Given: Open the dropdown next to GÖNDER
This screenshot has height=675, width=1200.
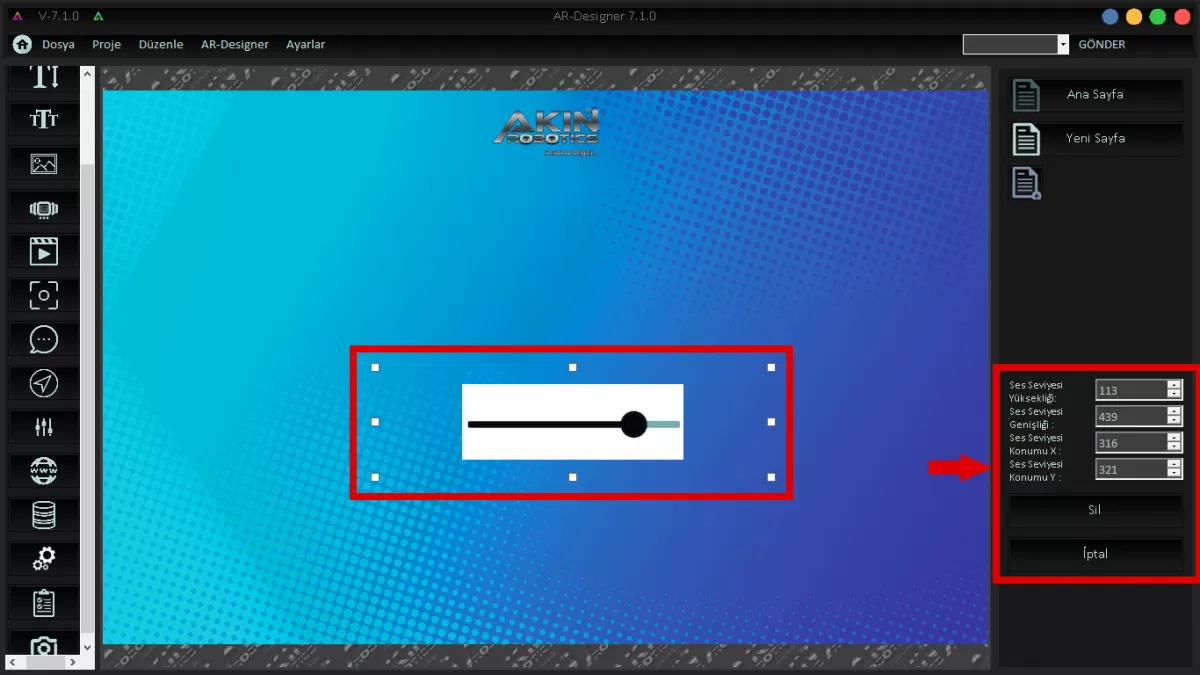Looking at the screenshot, I should tap(1063, 45).
